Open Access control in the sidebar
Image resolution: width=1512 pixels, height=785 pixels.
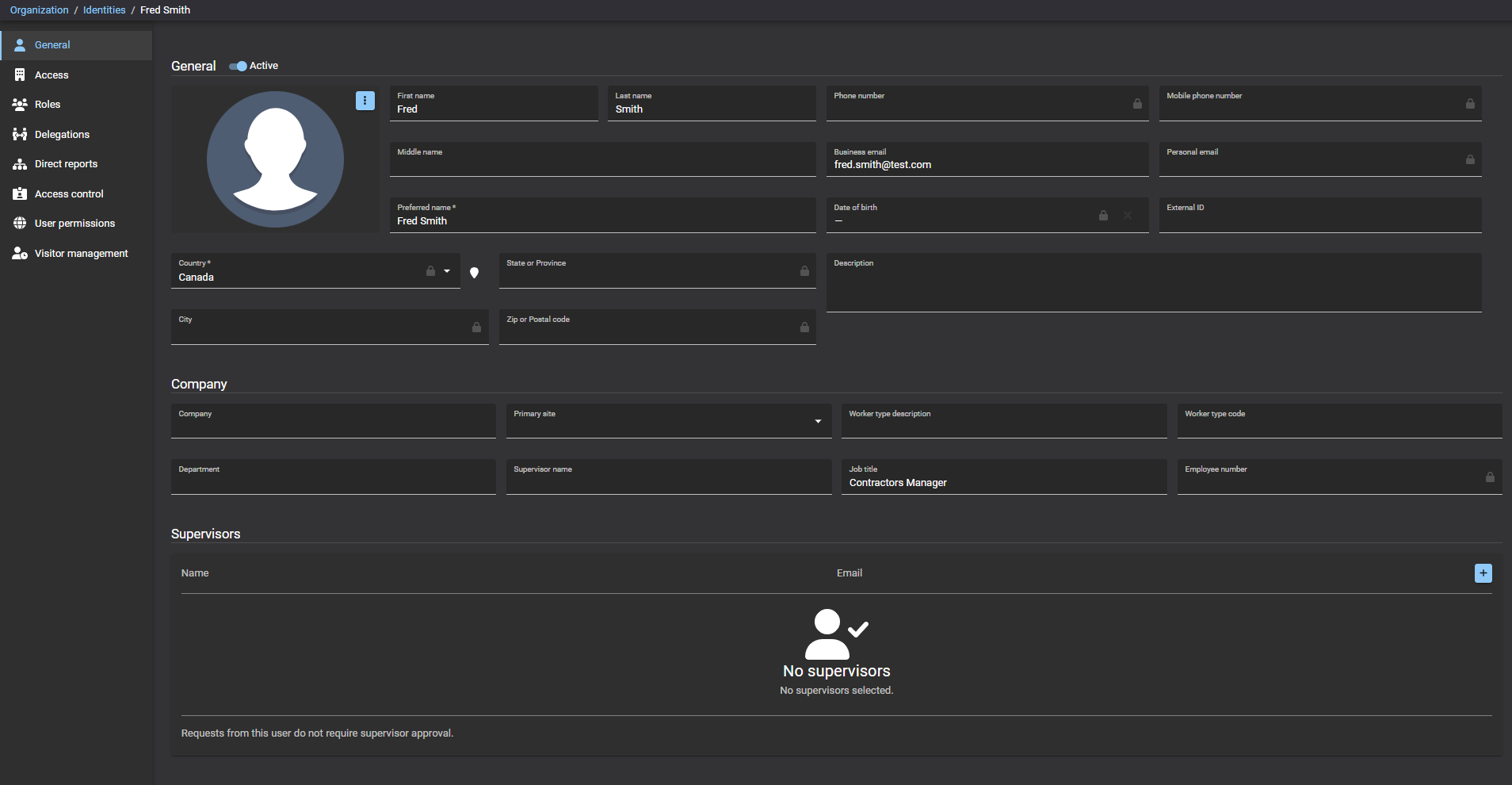[76, 193]
